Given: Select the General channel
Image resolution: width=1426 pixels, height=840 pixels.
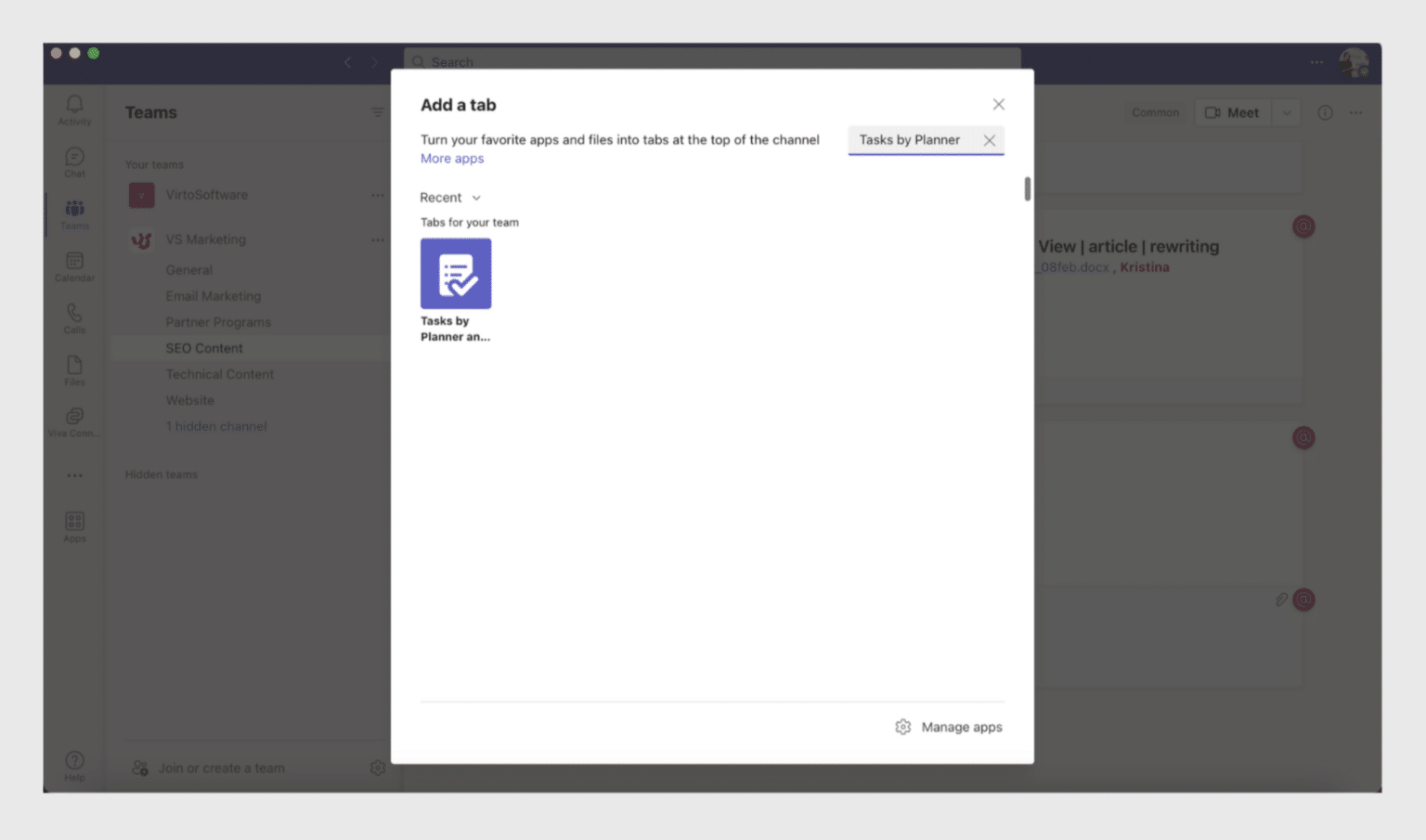Looking at the screenshot, I should coord(189,270).
